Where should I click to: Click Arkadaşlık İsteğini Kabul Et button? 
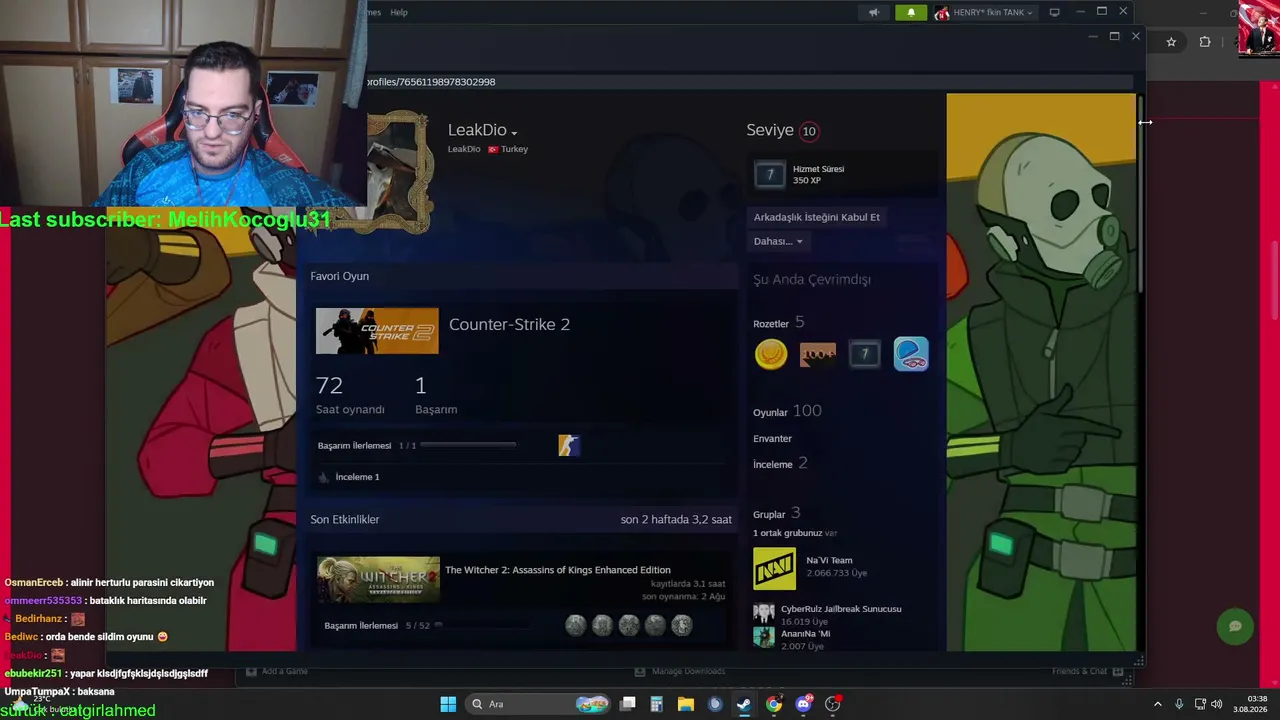point(817,217)
